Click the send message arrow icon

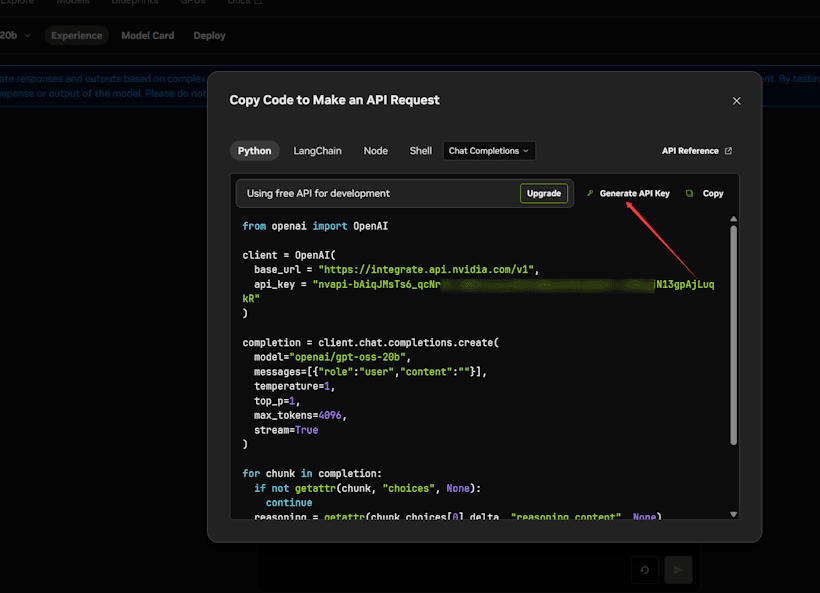point(678,570)
